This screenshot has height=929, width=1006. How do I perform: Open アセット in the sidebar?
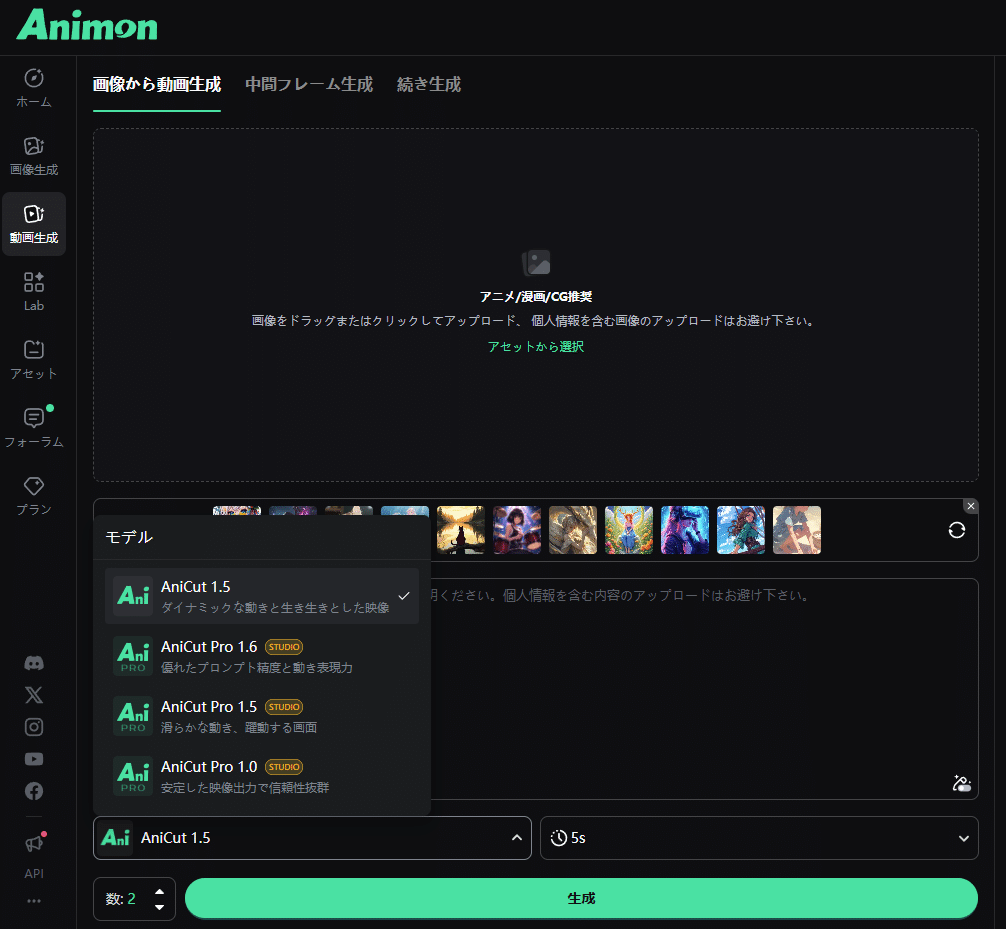pyautogui.click(x=33, y=360)
